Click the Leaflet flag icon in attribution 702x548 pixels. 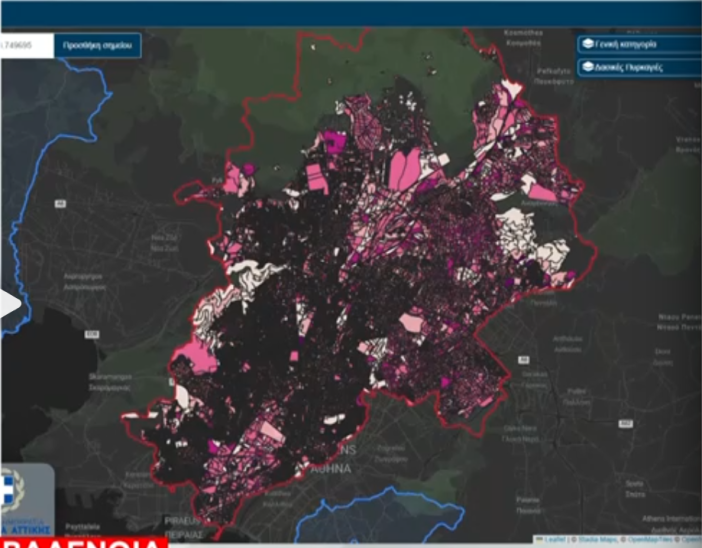pyautogui.click(x=539, y=539)
